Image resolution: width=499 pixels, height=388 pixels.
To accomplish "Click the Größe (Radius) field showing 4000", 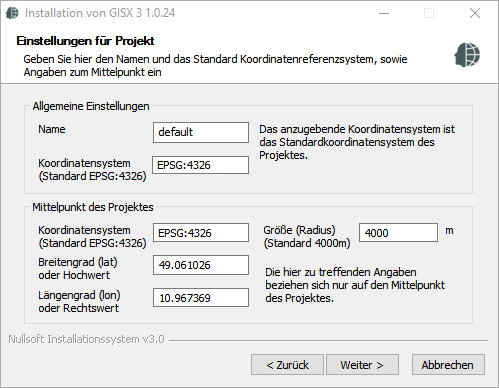I will [398, 232].
